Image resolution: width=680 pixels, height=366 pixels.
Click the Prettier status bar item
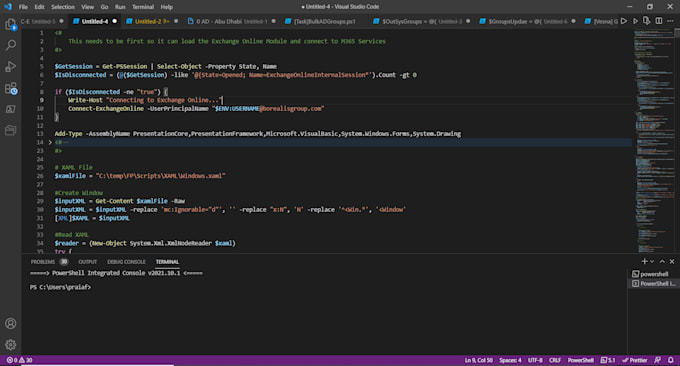pos(634,360)
